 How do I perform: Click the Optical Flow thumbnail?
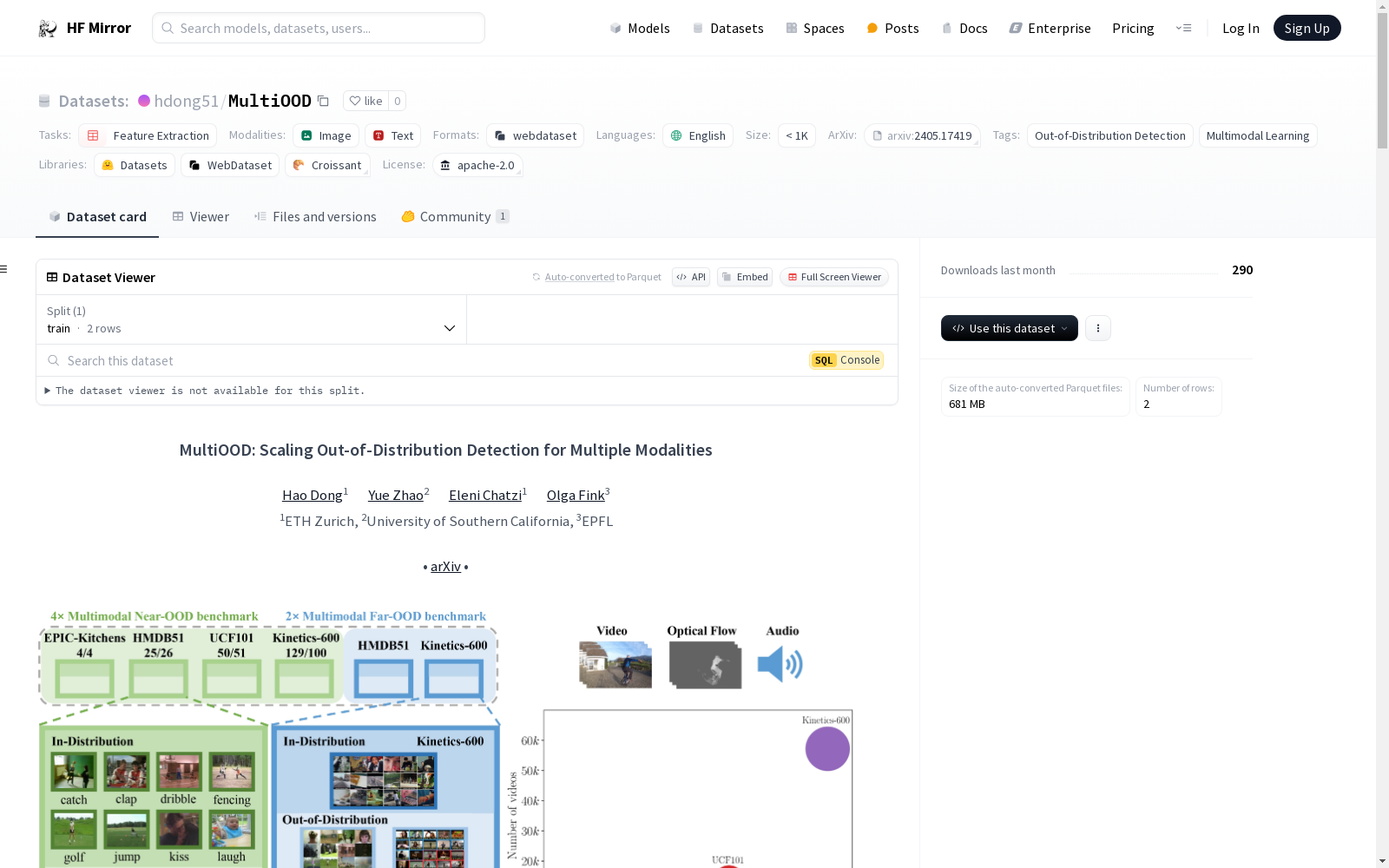coord(705,665)
